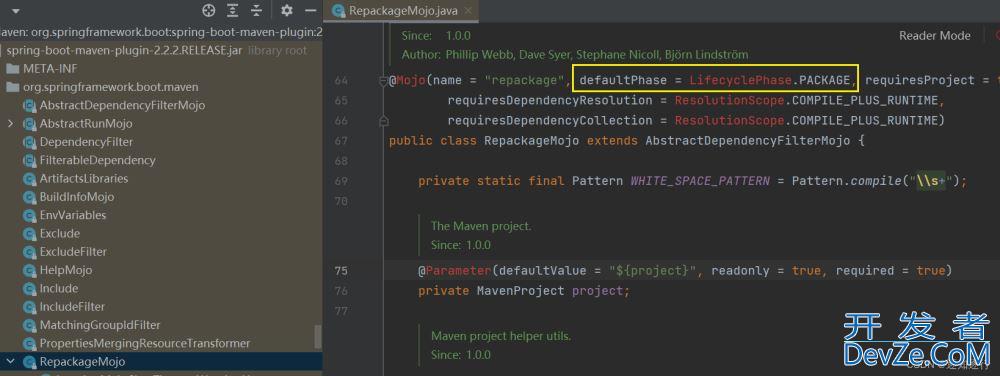1000x376 pixels.
Task: Click fold end marker at line 66
Action: tap(383, 120)
